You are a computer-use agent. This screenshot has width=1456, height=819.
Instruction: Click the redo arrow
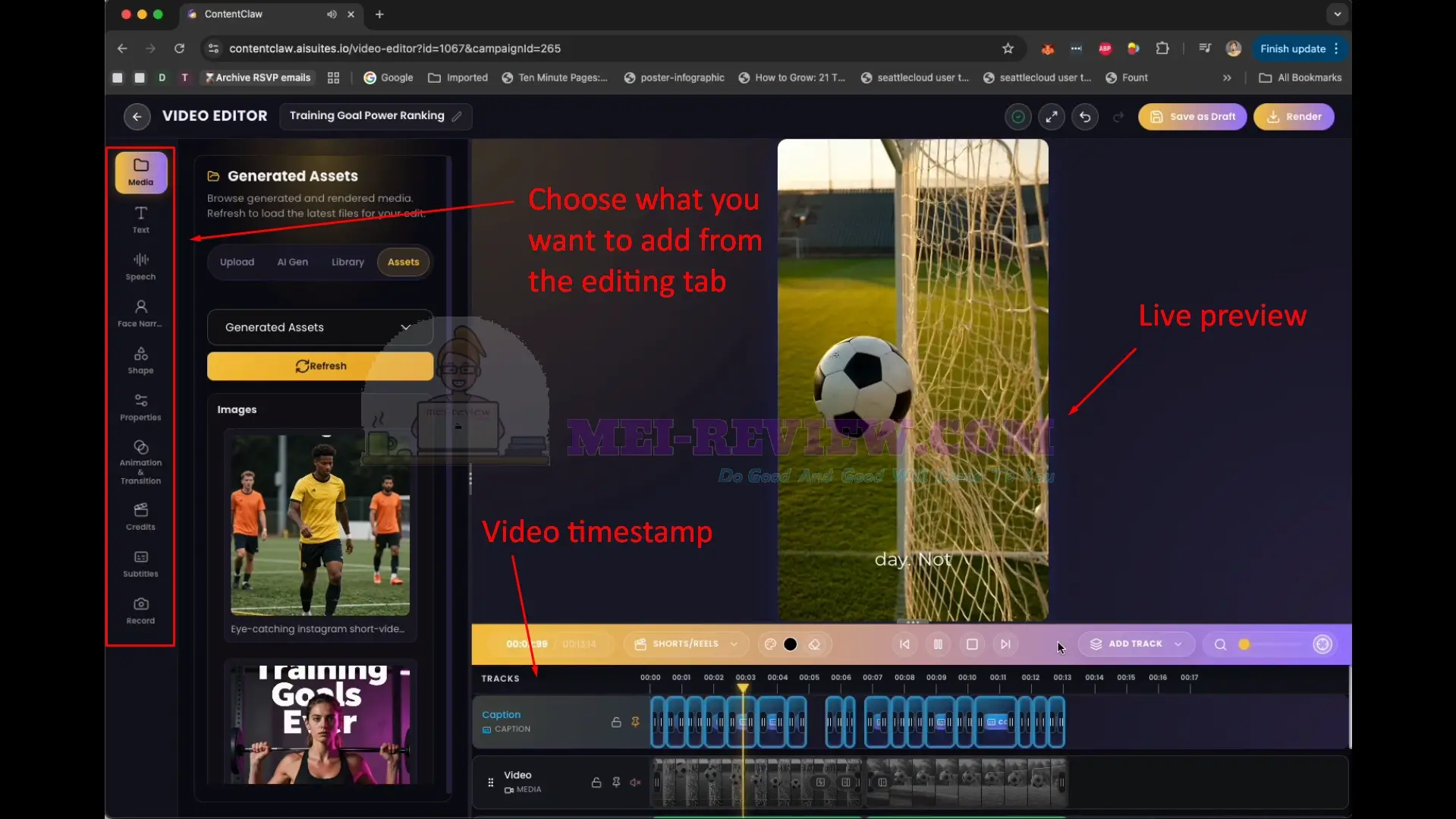[1118, 117]
